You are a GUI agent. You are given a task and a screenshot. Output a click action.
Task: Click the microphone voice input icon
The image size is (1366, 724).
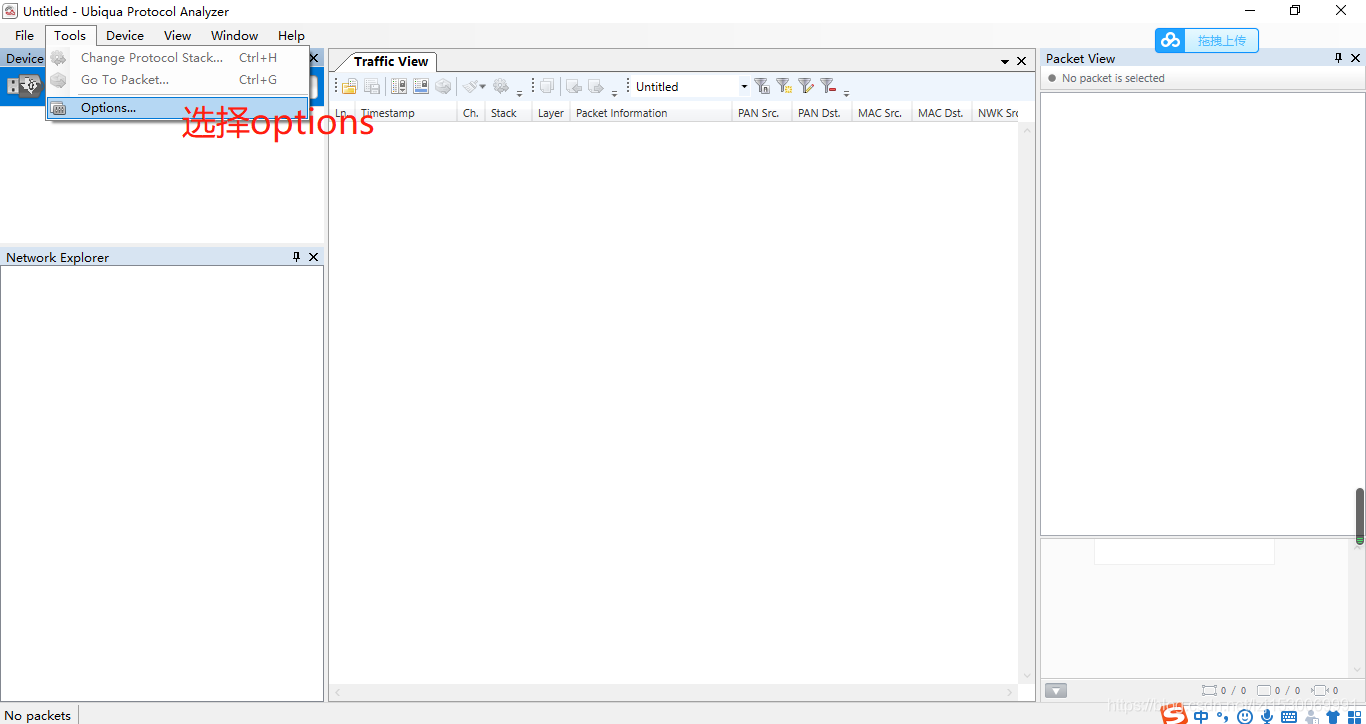(x=1267, y=717)
